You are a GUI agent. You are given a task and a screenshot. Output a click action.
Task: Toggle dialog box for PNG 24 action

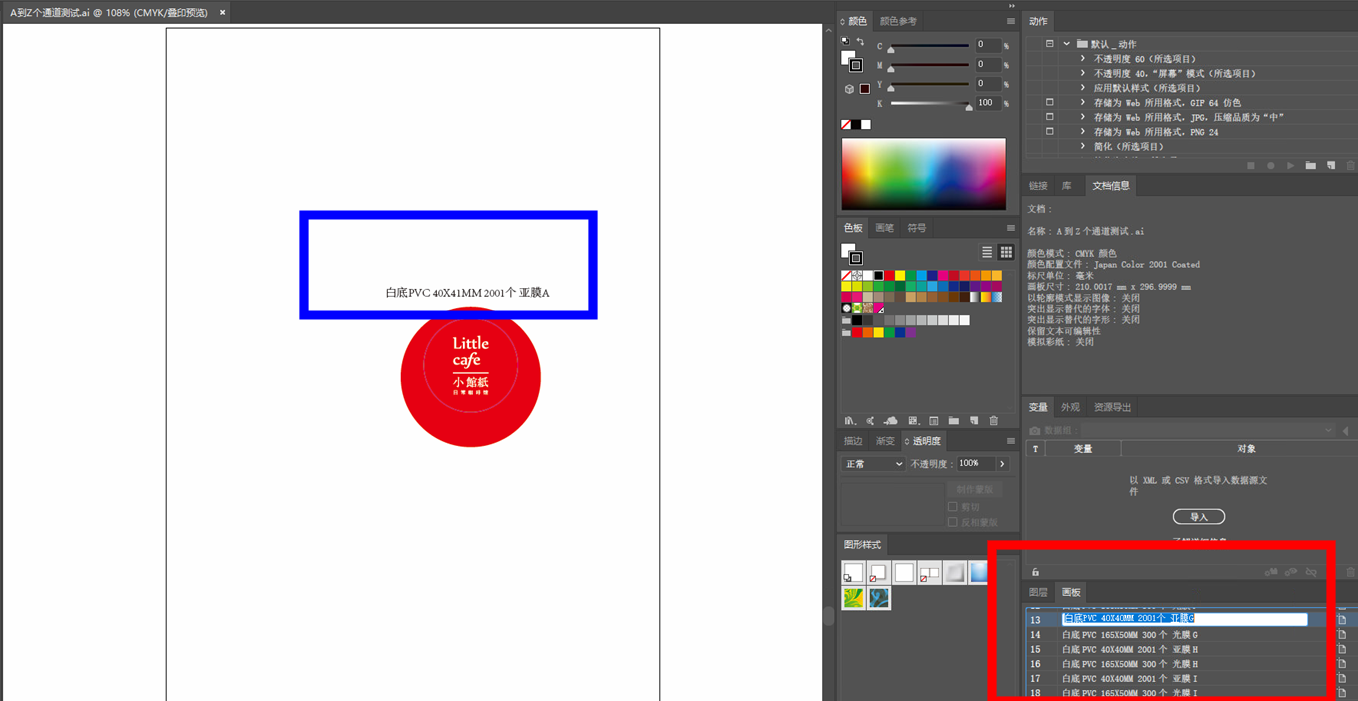1050,131
